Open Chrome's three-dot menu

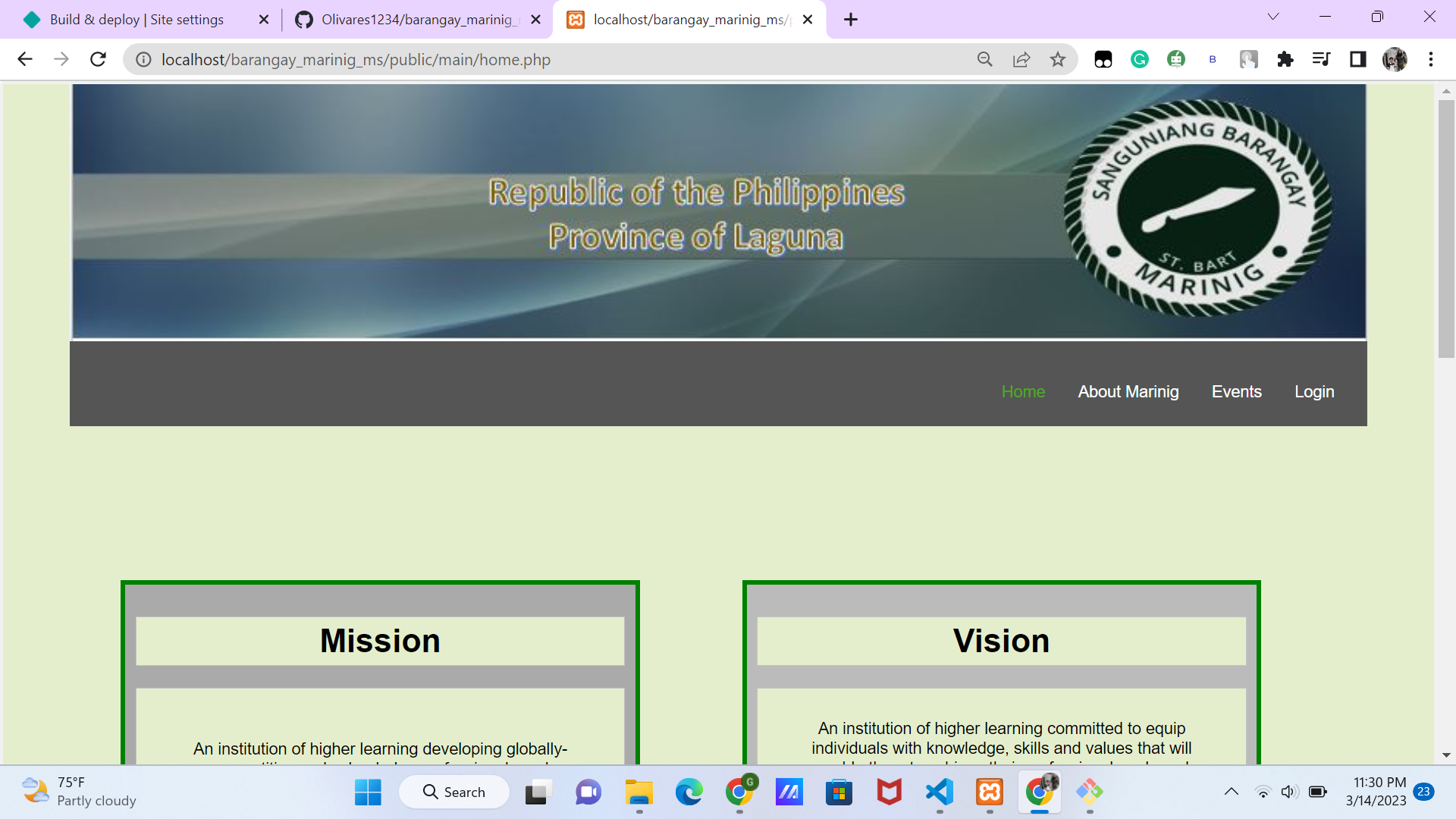point(1431,59)
